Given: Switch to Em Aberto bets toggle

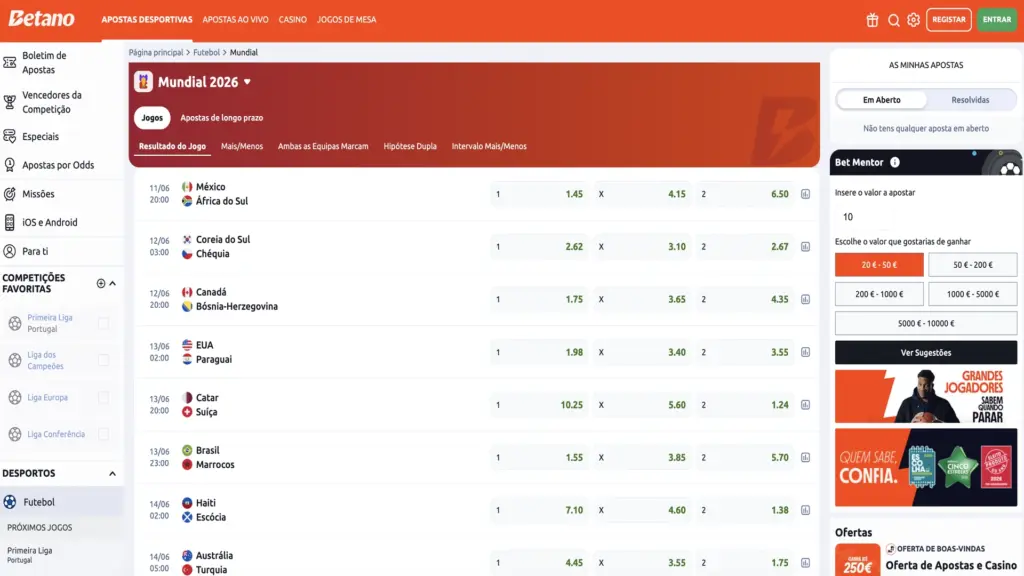Looking at the screenshot, I should tap(881, 100).
